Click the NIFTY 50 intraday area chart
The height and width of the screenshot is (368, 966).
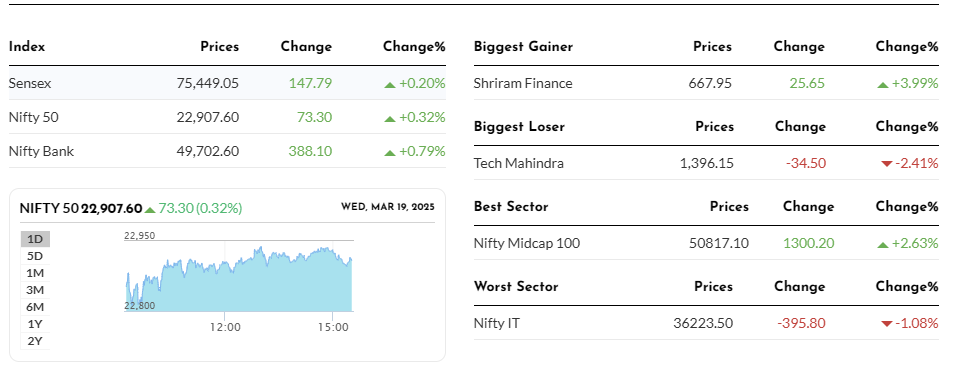[239, 279]
